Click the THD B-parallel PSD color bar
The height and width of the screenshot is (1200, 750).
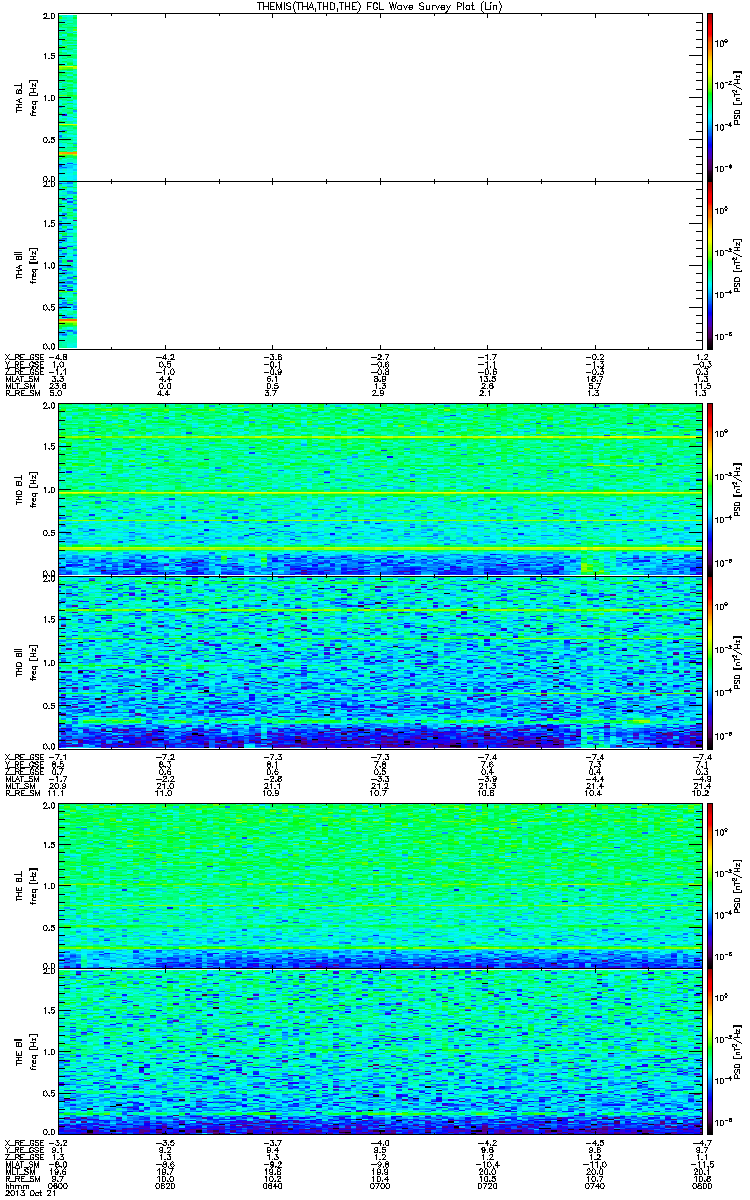[x=709, y=661]
